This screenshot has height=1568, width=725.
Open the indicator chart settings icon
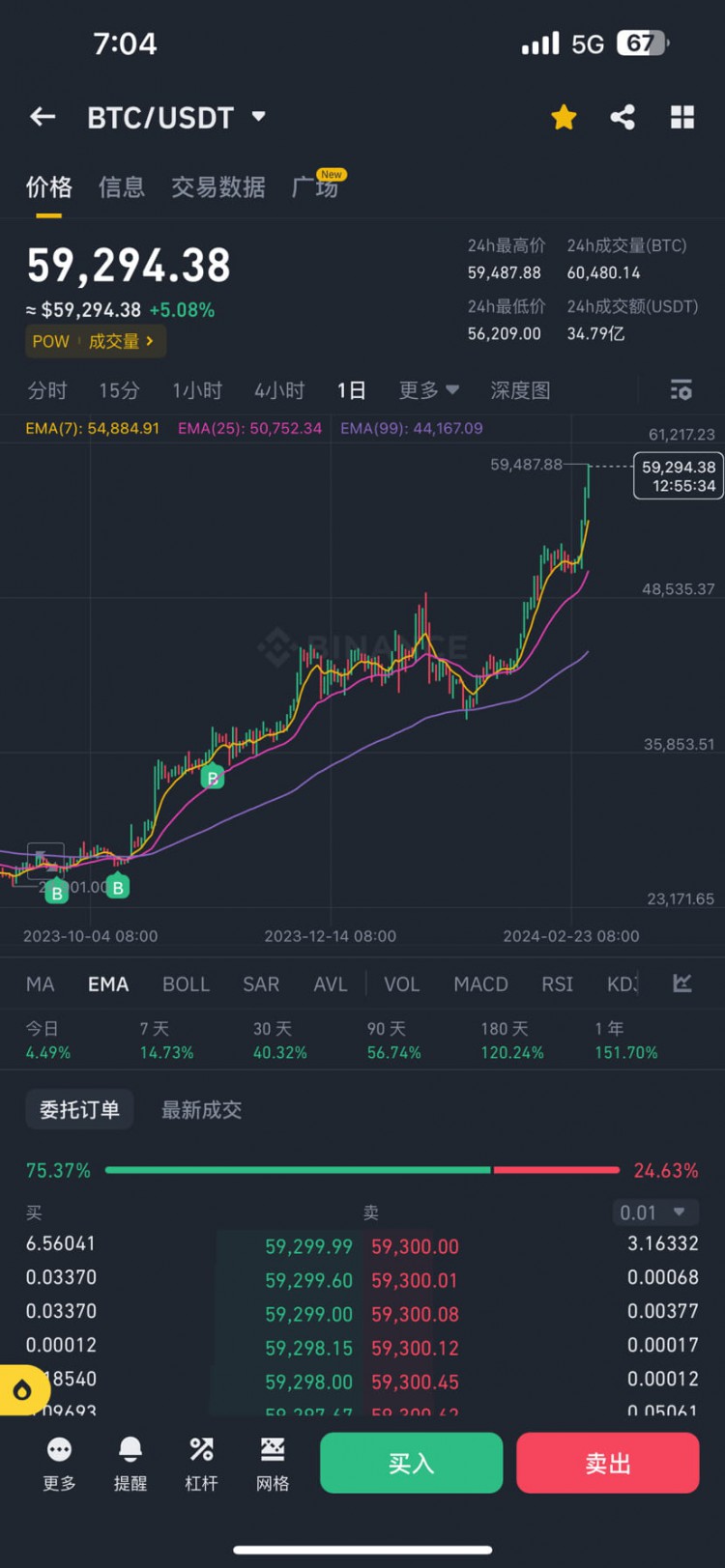coord(682,984)
